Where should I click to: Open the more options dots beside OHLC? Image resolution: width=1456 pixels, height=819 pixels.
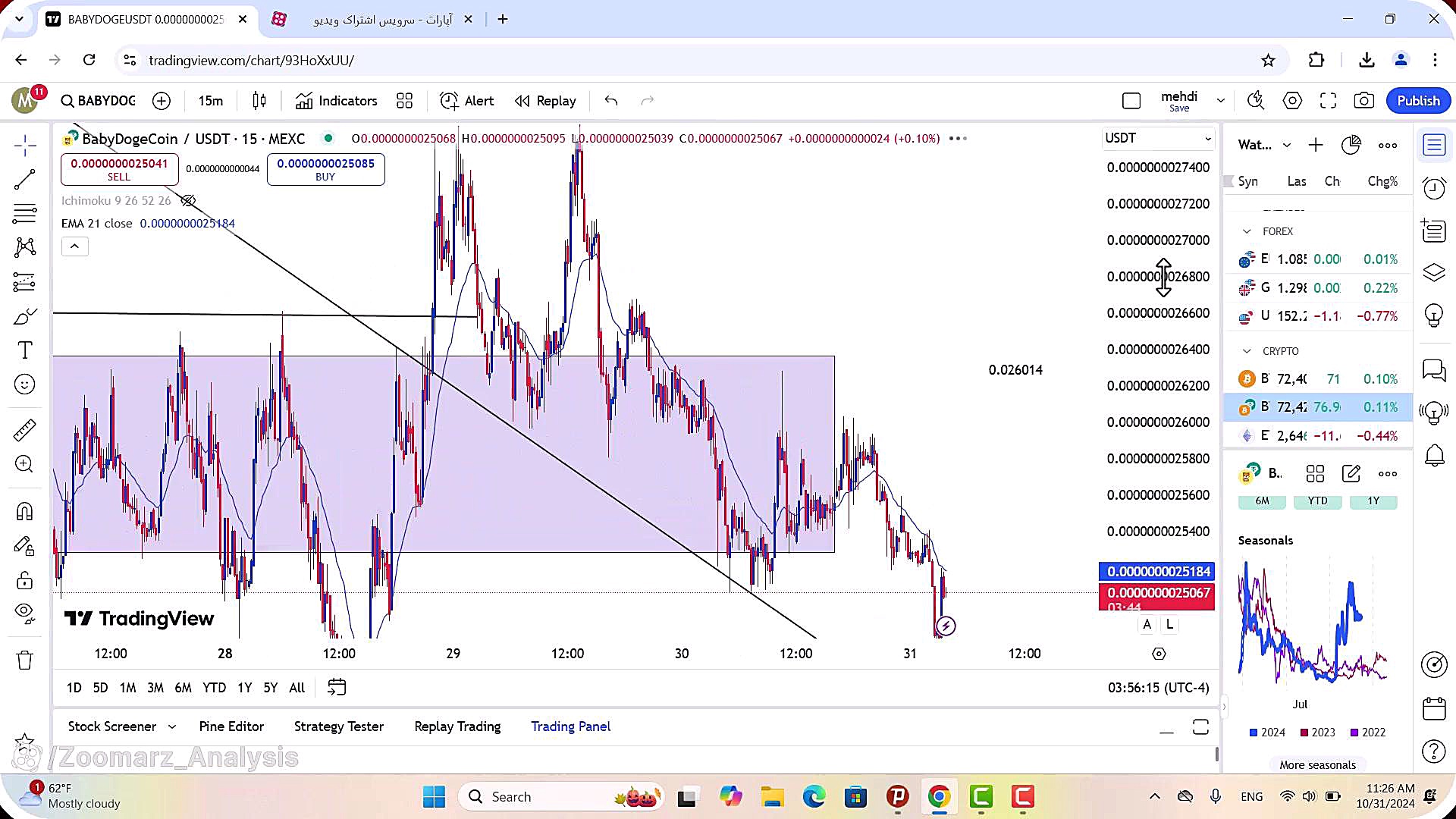click(x=958, y=138)
